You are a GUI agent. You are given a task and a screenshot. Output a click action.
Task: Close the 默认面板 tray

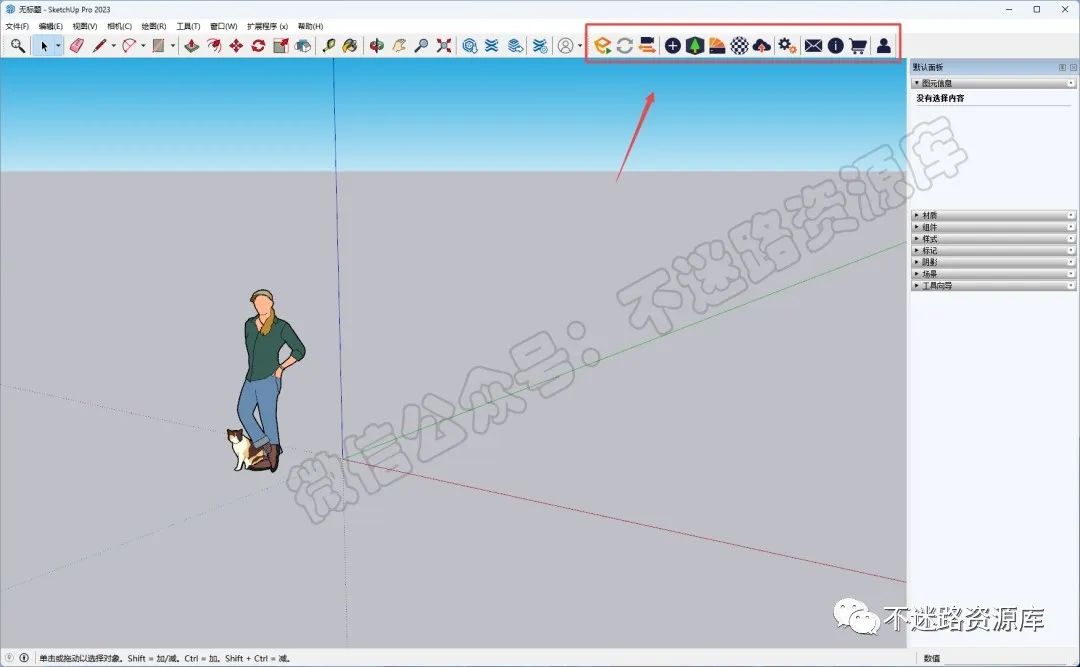point(1073,67)
